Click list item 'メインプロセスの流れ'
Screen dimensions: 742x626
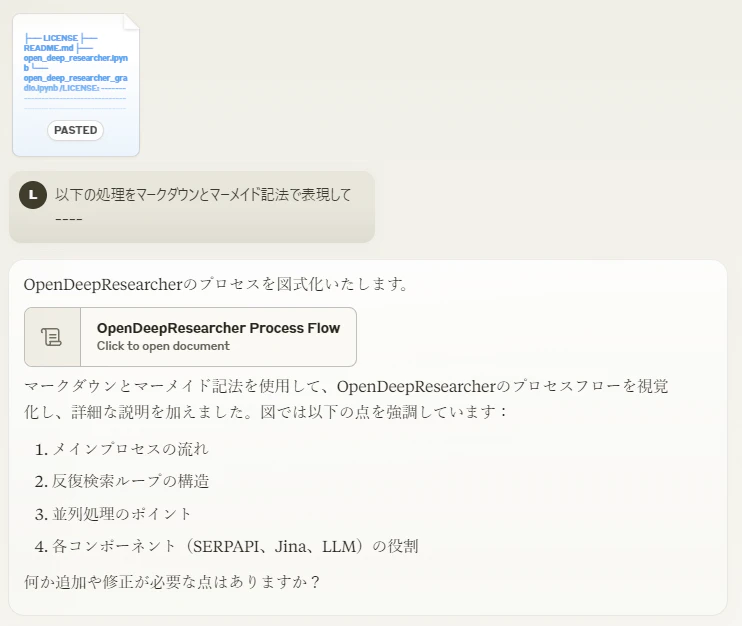tap(130, 449)
